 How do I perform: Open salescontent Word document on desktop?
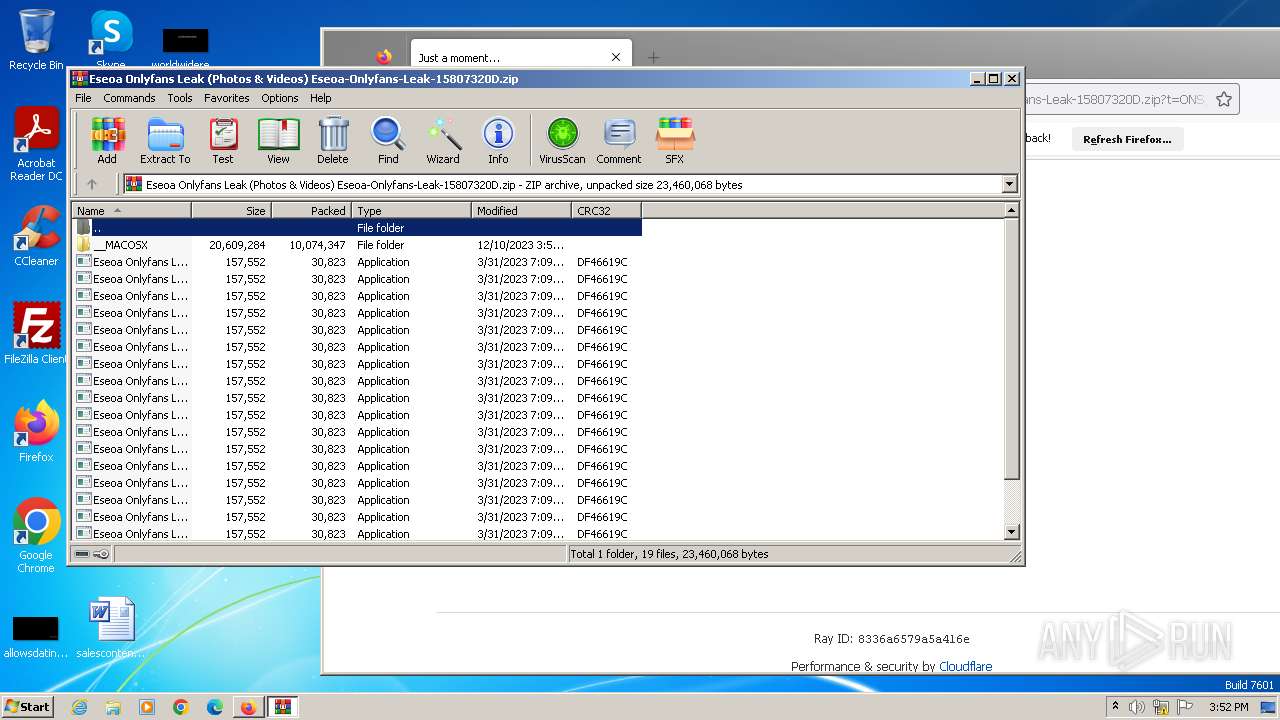click(x=110, y=628)
